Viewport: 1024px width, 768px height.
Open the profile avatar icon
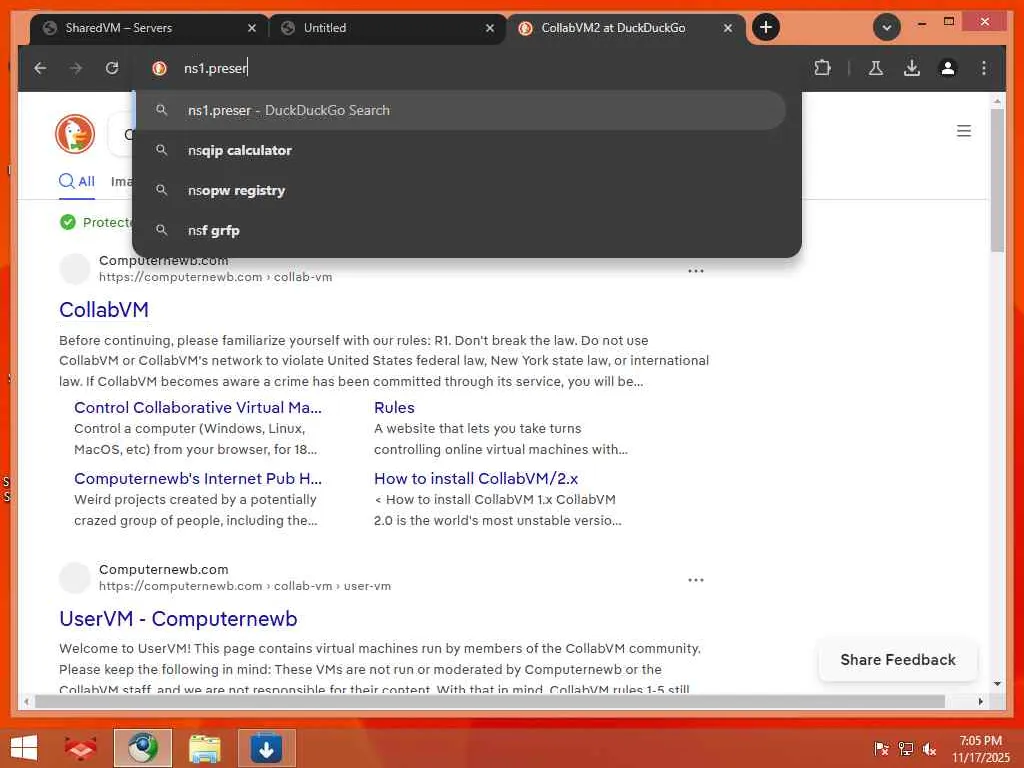click(x=948, y=68)
